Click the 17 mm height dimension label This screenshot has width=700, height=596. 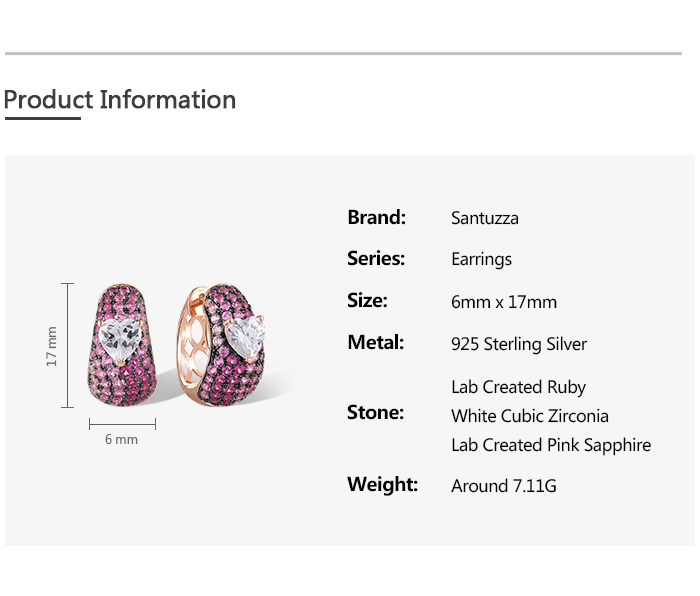pyautogui.click(x=52, y=346)
